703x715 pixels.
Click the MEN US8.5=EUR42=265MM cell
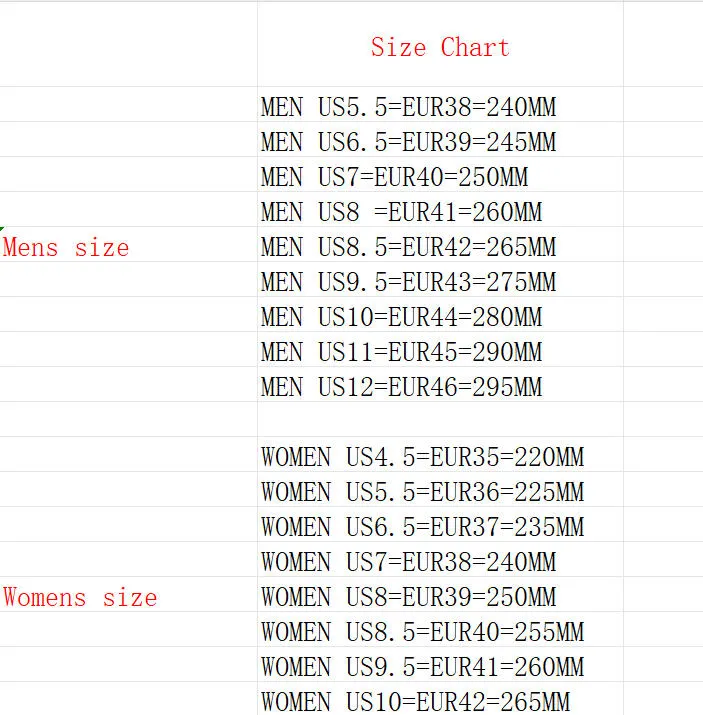coord(440,244)
